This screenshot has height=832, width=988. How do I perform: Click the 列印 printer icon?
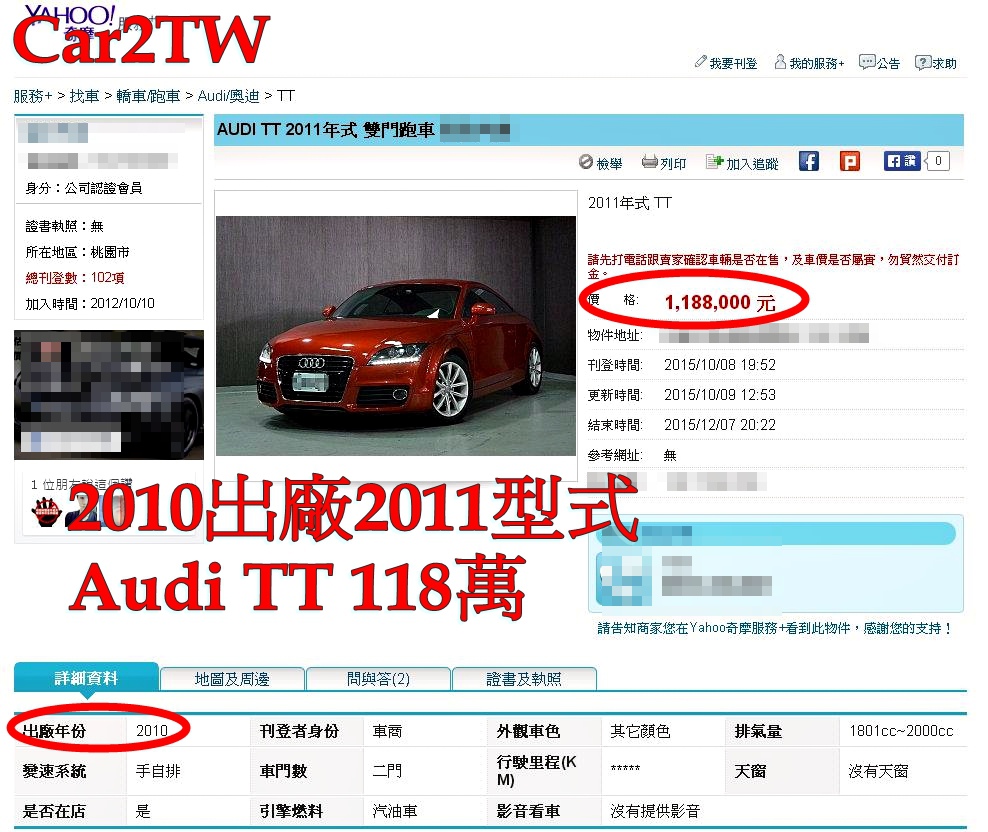point(650,163)
